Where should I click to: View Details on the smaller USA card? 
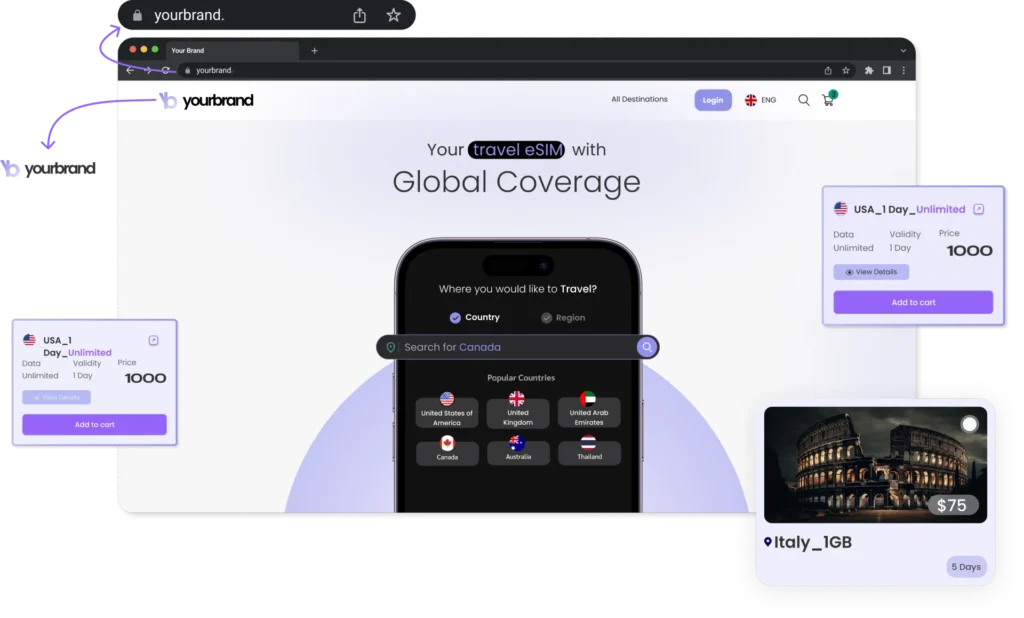tap(57, 397)
